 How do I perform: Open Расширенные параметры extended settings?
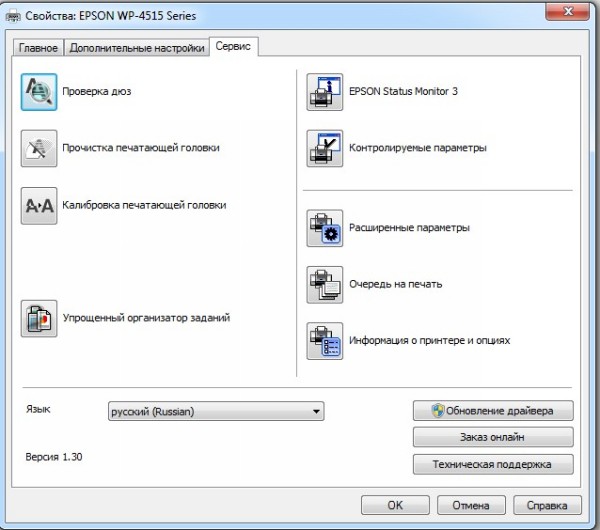point(324,228)
